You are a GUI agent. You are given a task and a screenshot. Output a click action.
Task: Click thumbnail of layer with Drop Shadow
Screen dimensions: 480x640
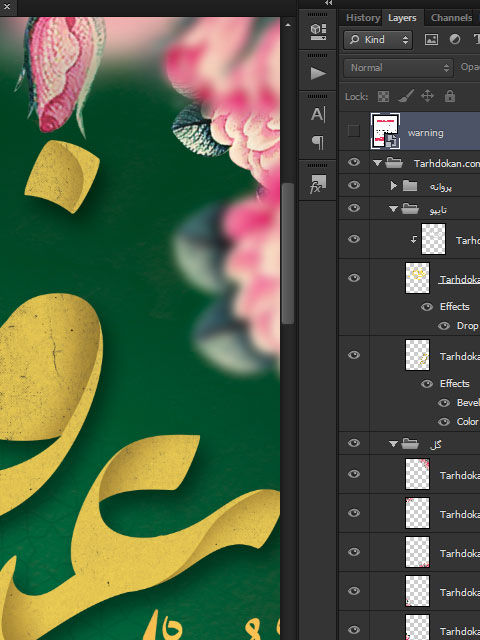pos(417,278)
